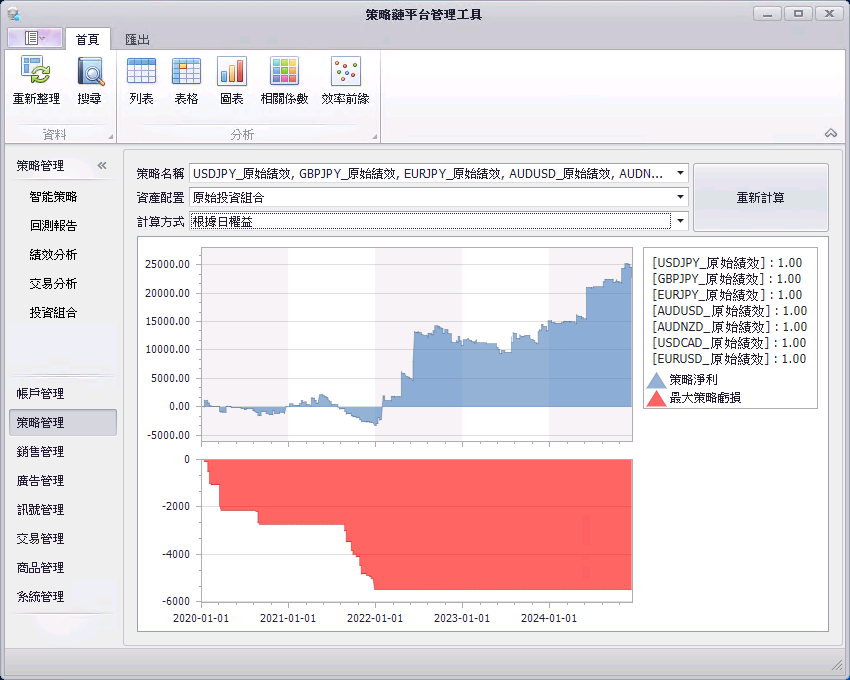Image resolution: width=850 pixels, height=680 pixels.
Task: Click the 策略管理 panel header title
Action: point(40,165)
